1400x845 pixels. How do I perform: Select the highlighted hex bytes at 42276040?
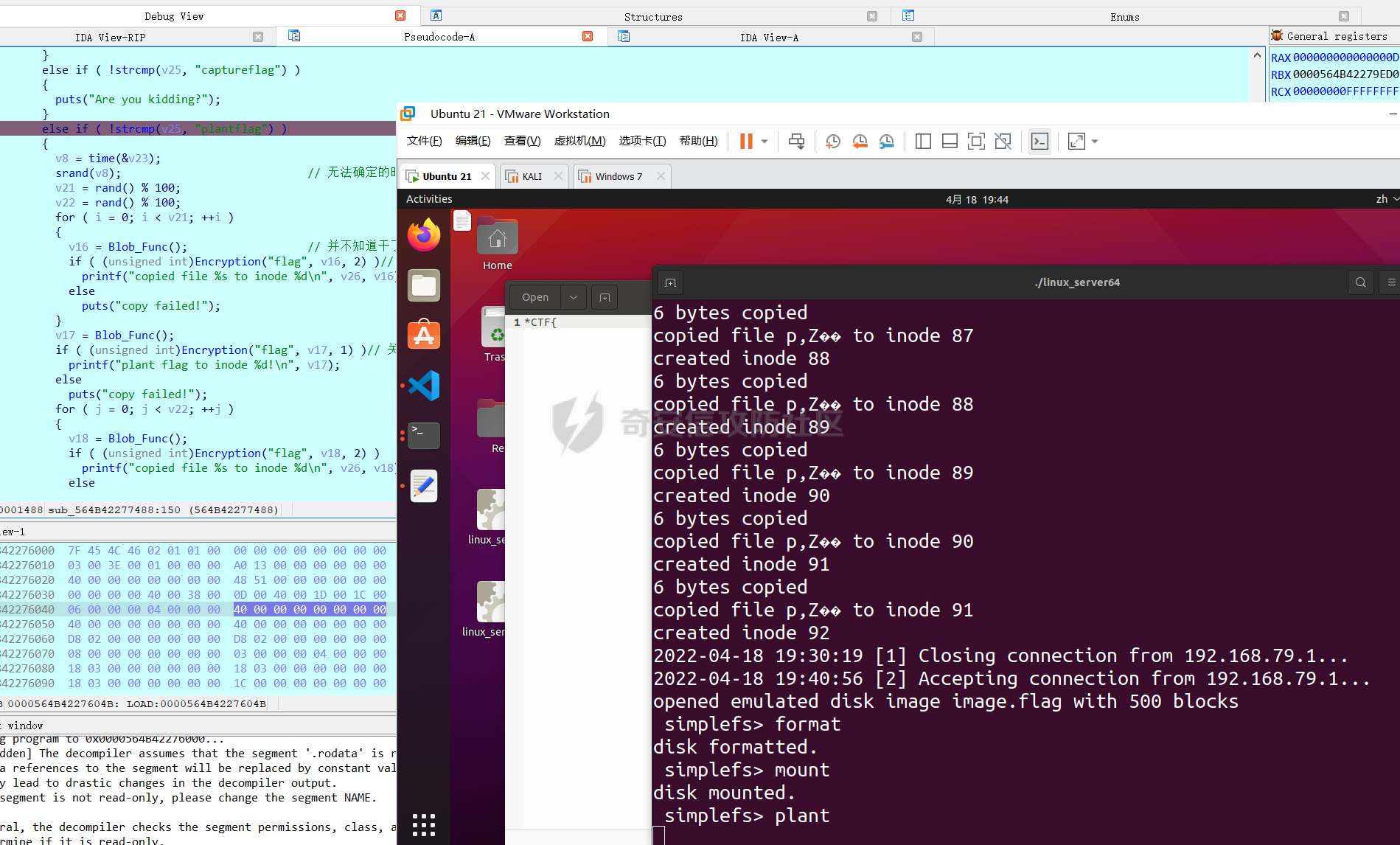pos(310,610)
